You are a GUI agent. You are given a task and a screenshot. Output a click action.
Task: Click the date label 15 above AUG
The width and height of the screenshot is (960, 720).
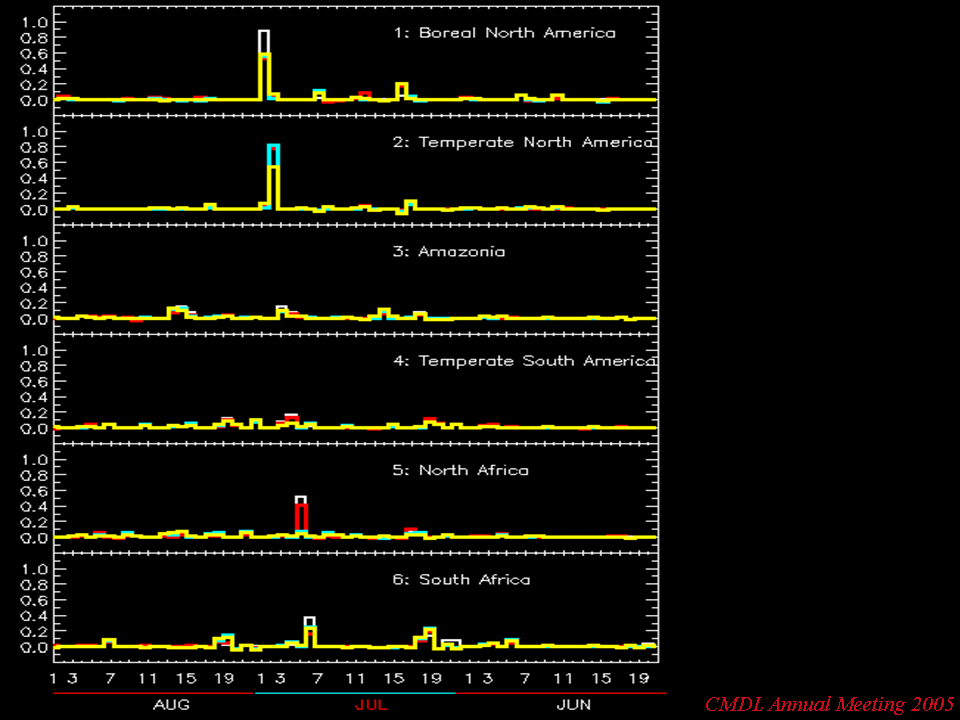click(186, 678)
